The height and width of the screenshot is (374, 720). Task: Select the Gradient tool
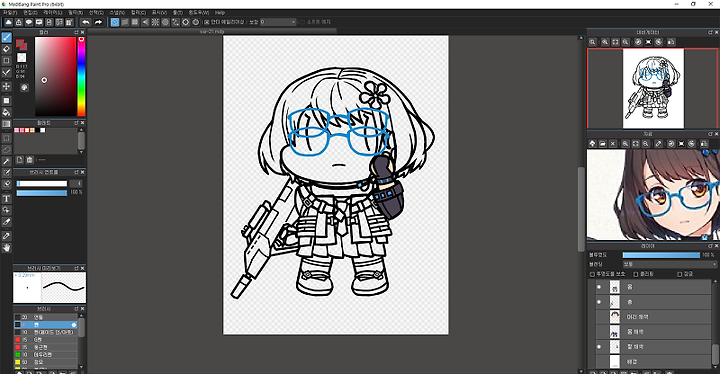click(x=6, y=124)
